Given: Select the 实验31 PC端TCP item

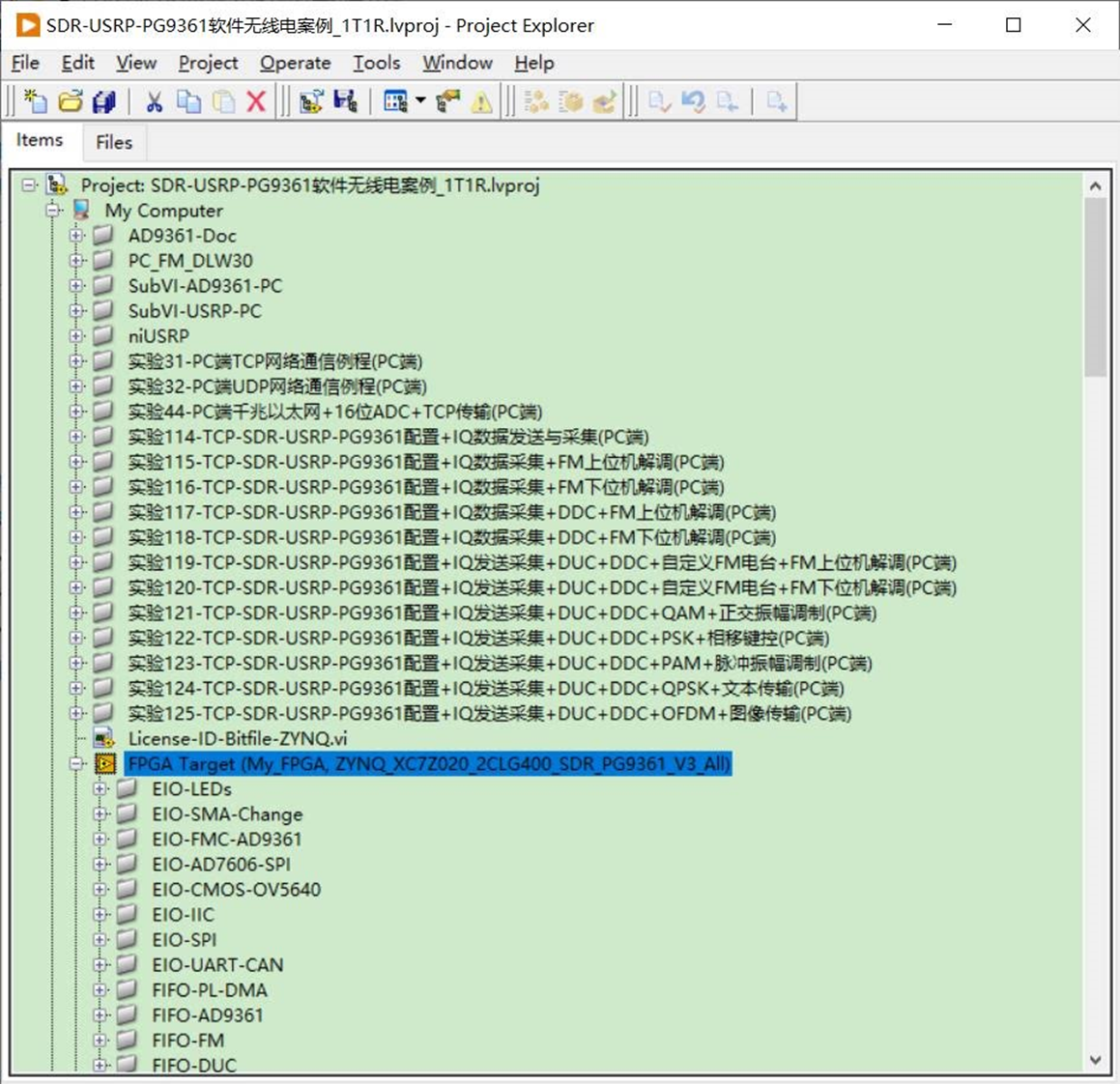Looking at the screenshot, I should (x=275, y=361).
